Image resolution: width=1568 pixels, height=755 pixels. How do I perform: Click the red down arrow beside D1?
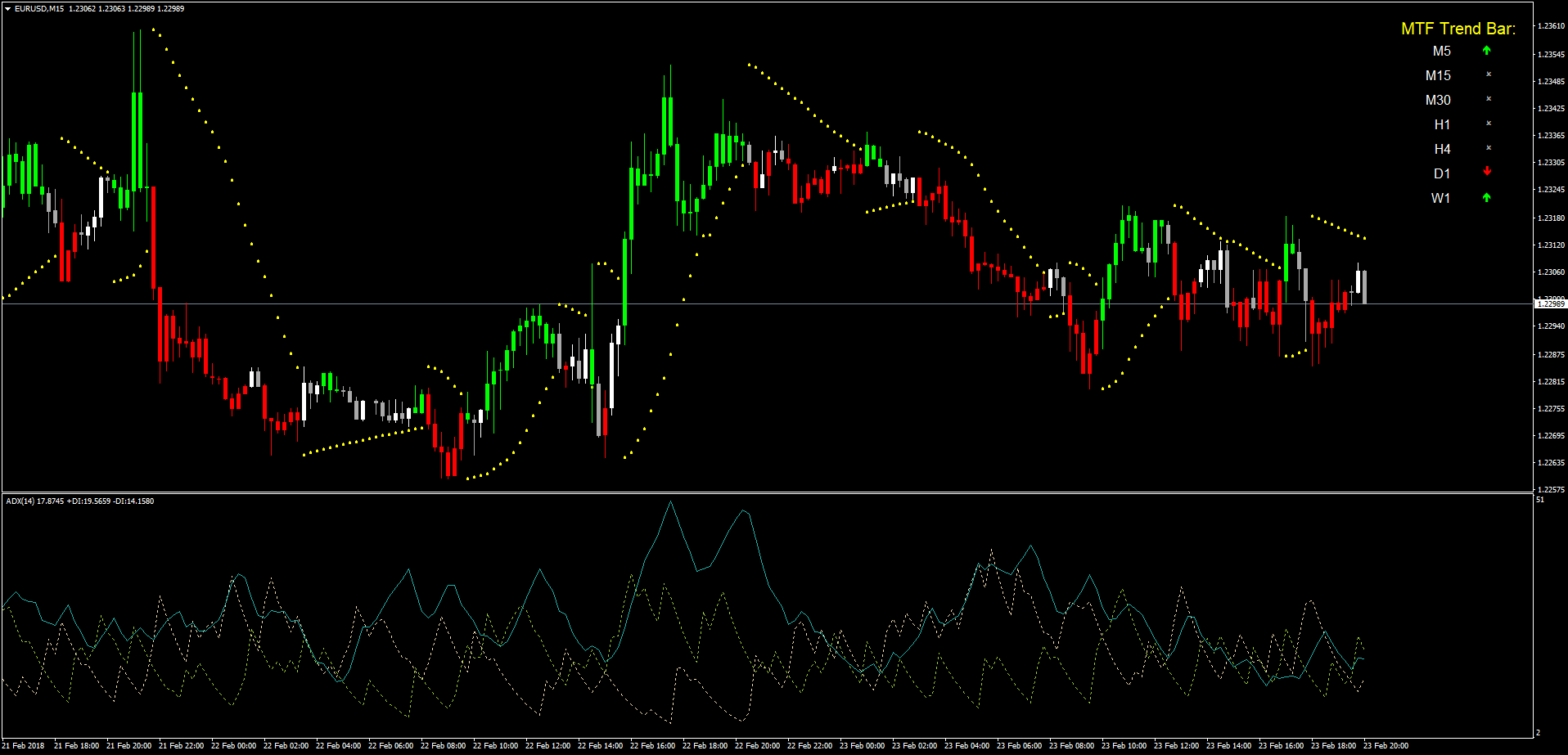pyautogui.click(x=1487, y=171)
